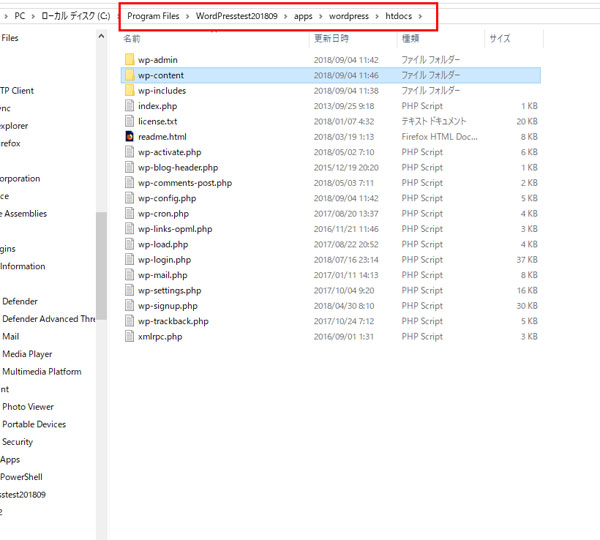Select Defender Advanced Thre... in navigation pane
This screenshot has height=540, width=600.
(49, 319)
